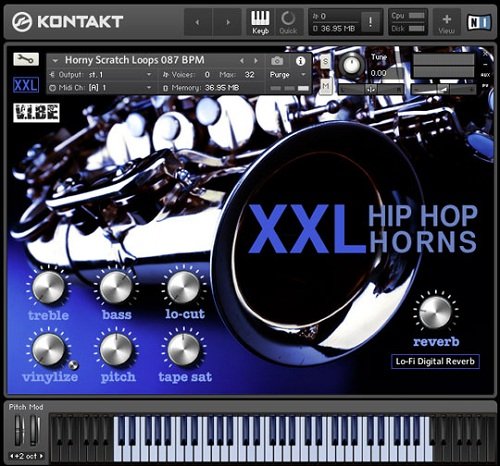The image size is (500, 466).
Task: Click the treble knob
Action: 48,287
